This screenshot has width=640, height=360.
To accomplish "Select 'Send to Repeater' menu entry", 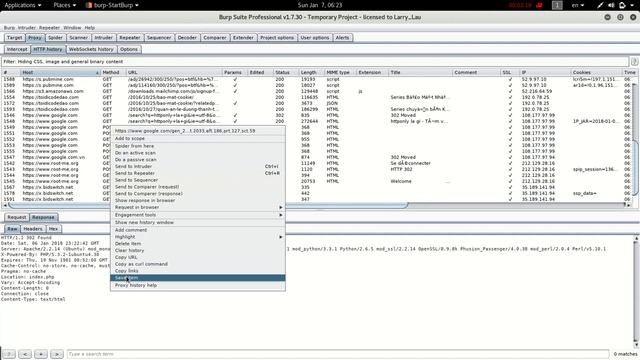I will point(198,173).
